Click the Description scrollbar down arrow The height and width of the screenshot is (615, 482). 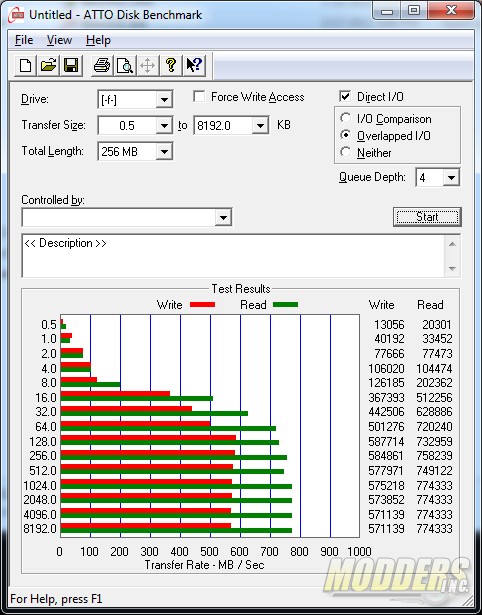point(452,269)
